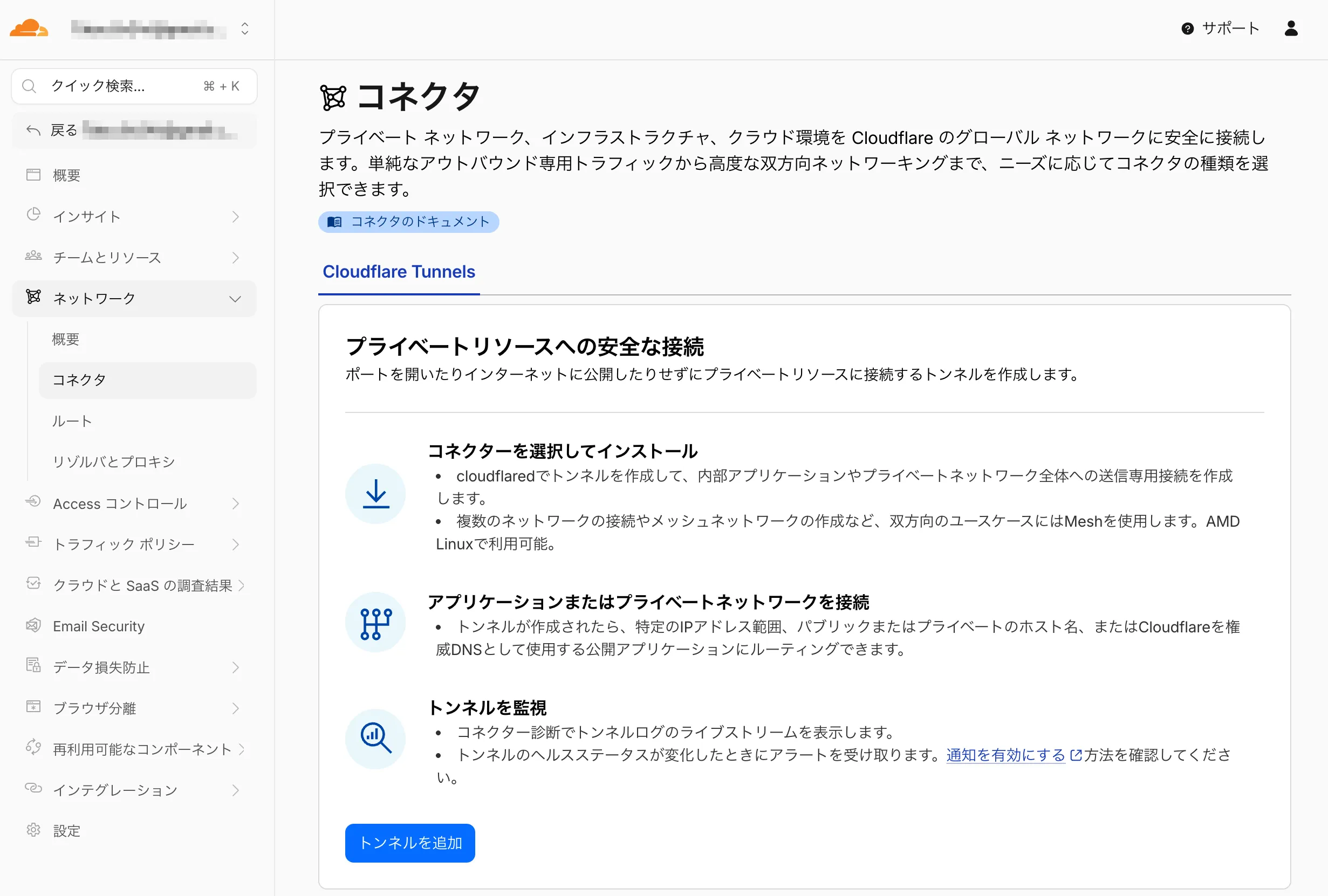
Task: Click heading コネクターを選択してインストール
Action: pyautogui.click(x=563, y=451)
